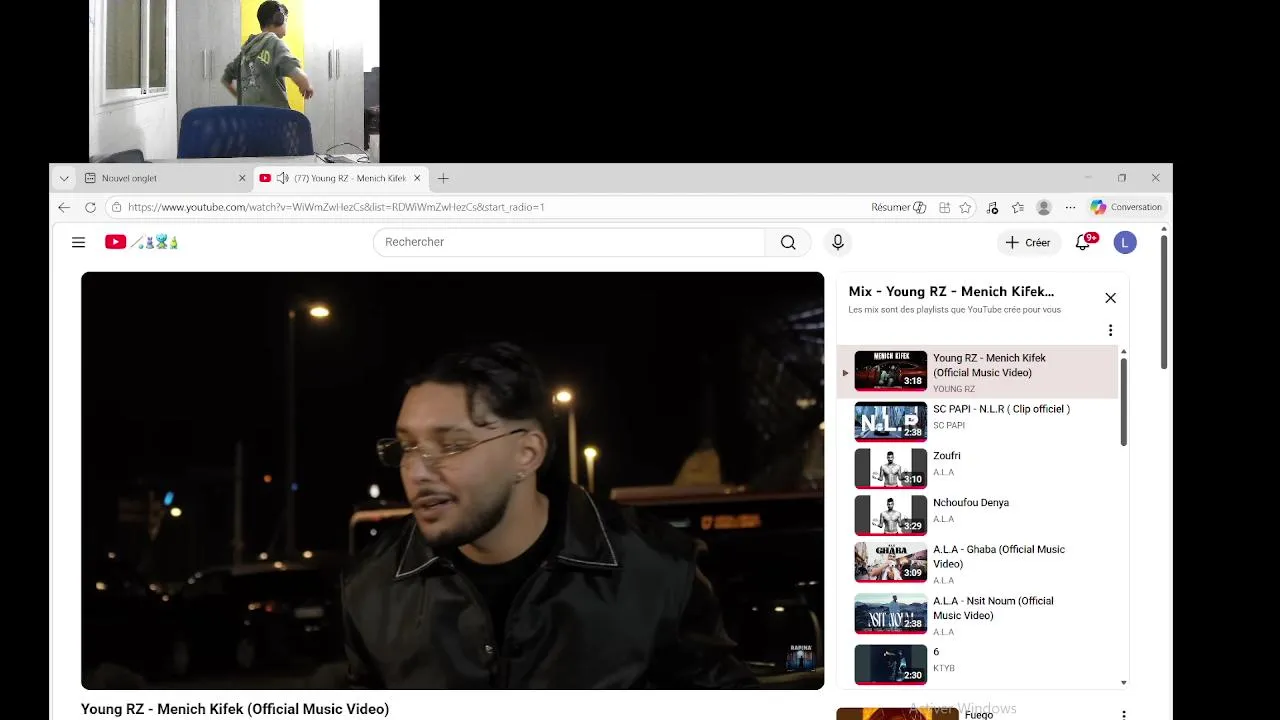Open the Edge settings three-dots menu

tap(1070, 207)
